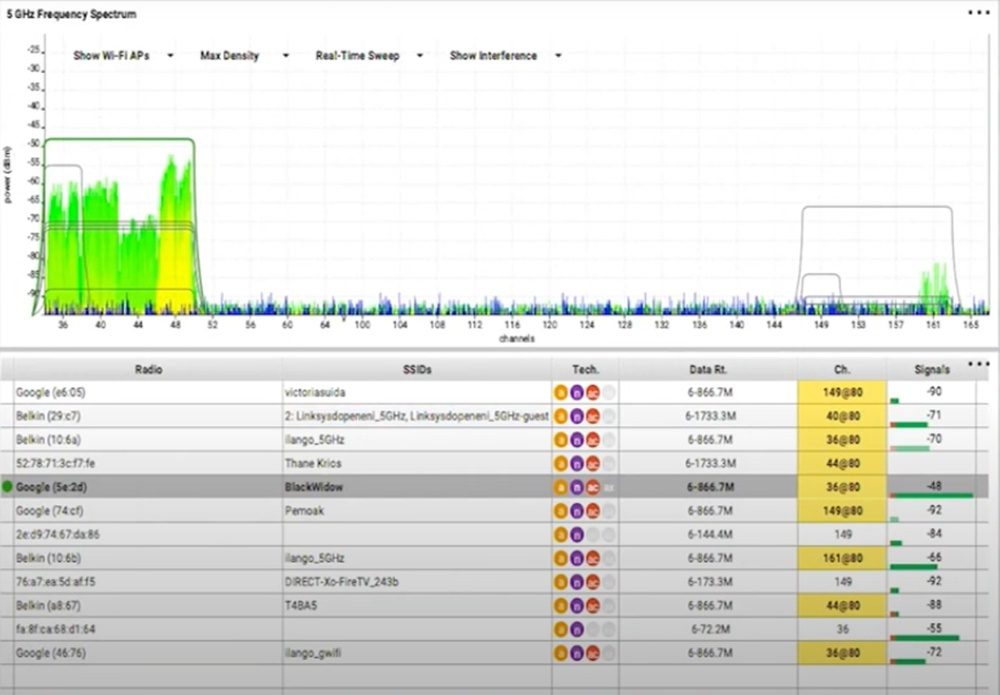Click the yellow 161@80 channel cell
1000x695 pixels.
tap(841, 558)
